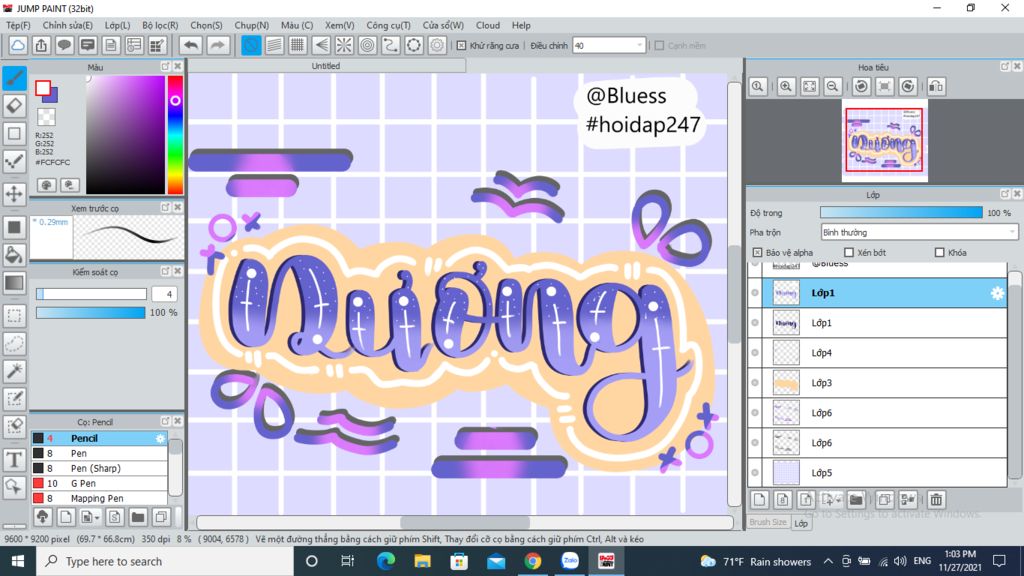Zoom in using Hoa tiêu magnifier plus
1024x576 pixels.
786,86
